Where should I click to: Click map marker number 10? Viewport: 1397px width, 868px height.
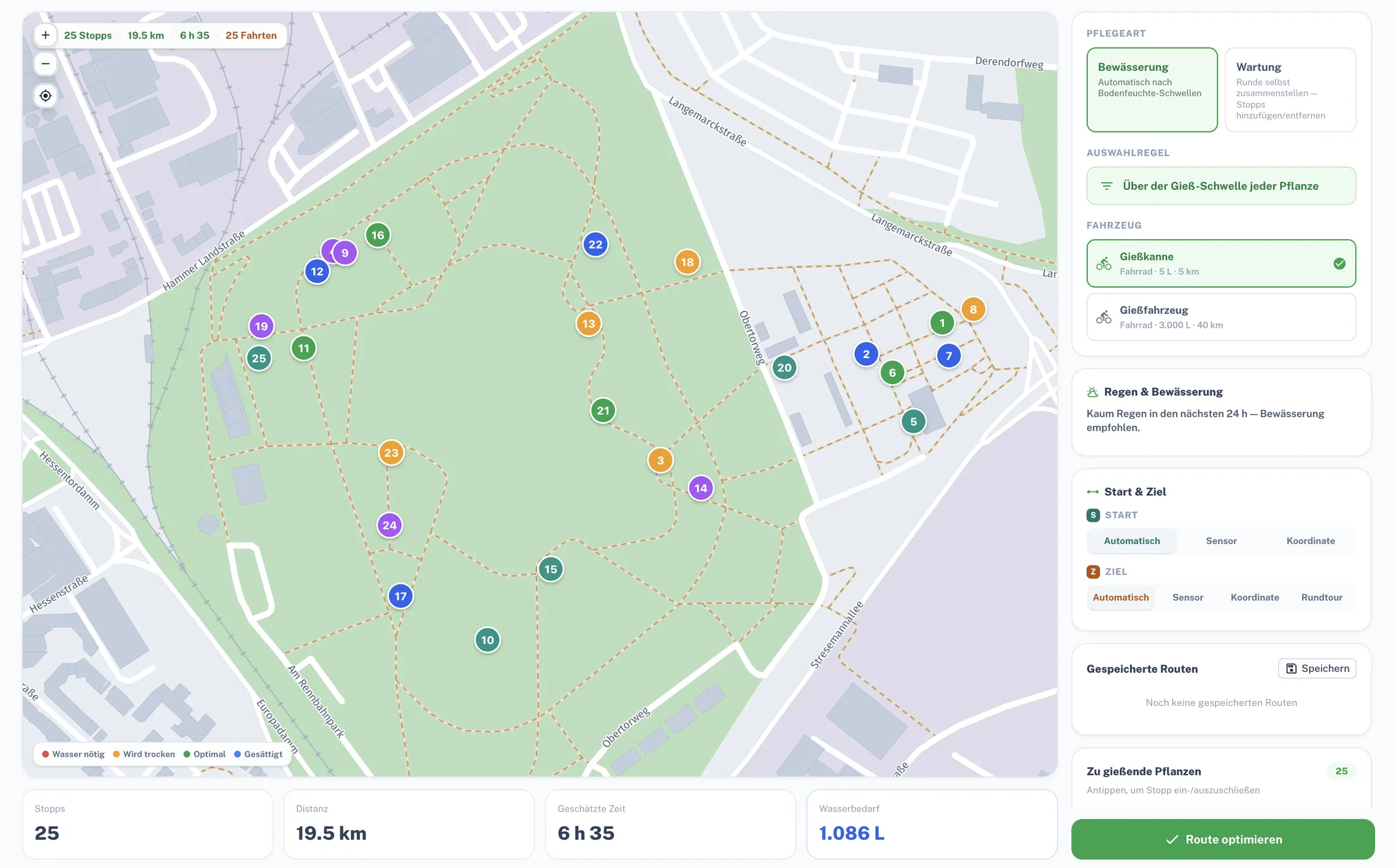tap(487, 640)
